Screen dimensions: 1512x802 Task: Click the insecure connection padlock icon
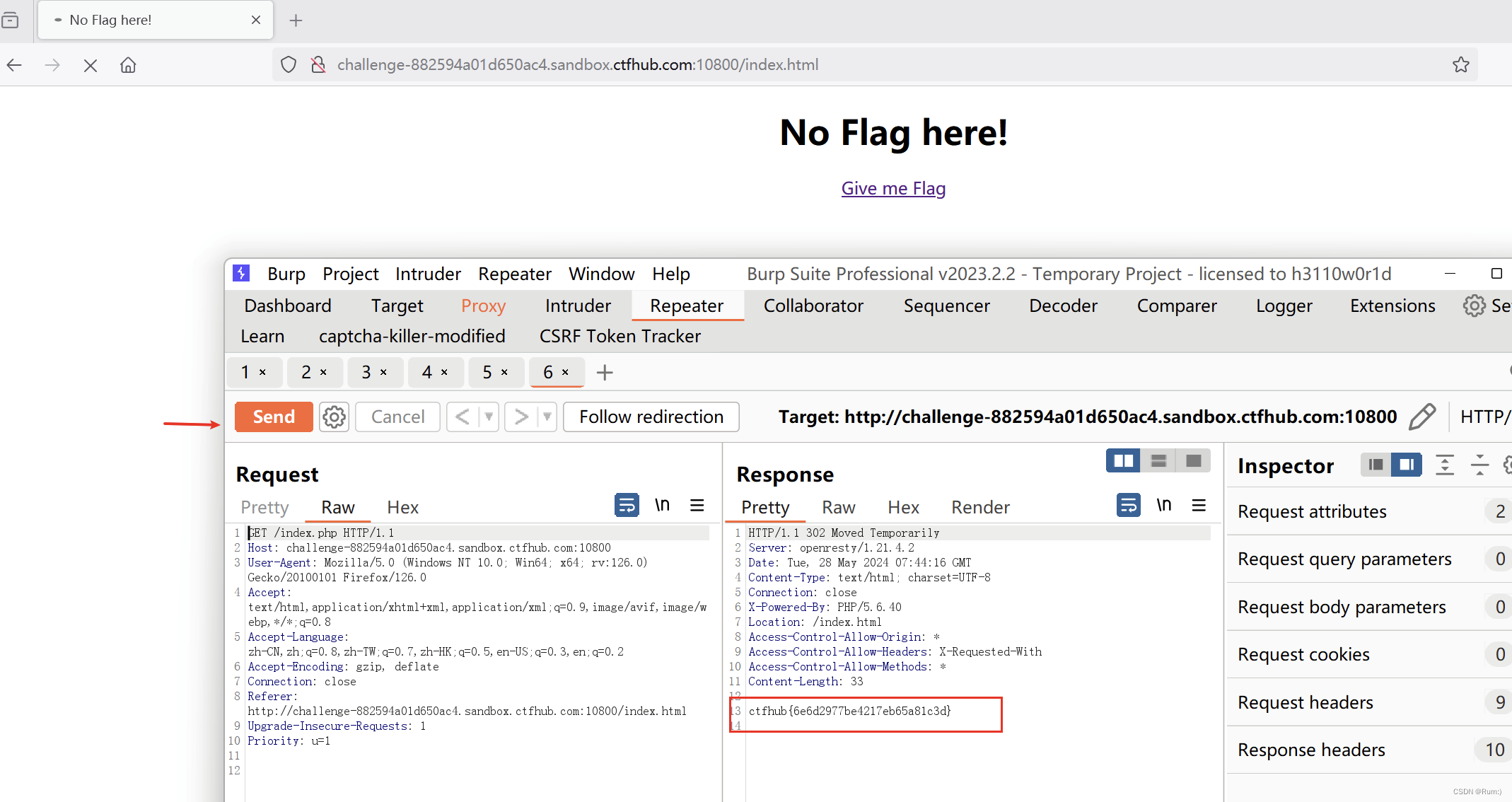pos(318,64)
